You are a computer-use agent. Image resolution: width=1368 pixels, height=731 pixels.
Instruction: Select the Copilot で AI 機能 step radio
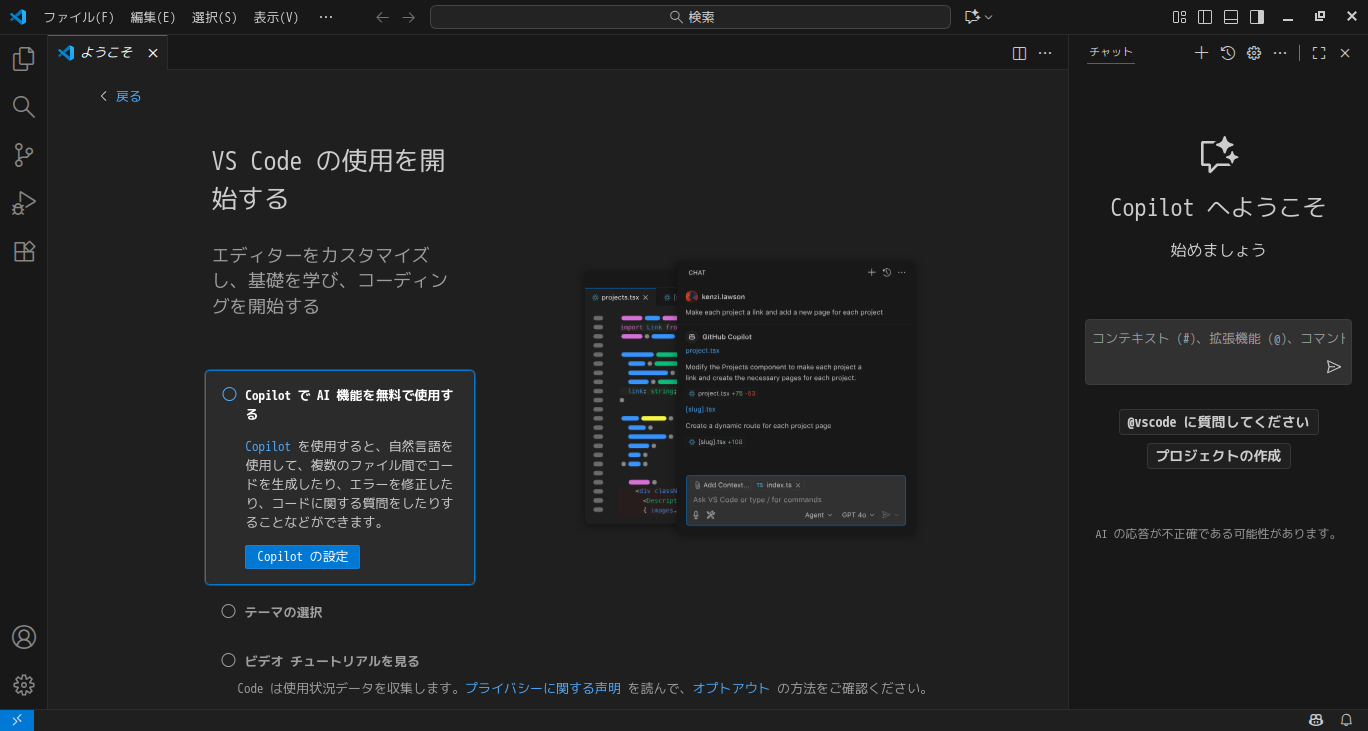tap(229, 394)
